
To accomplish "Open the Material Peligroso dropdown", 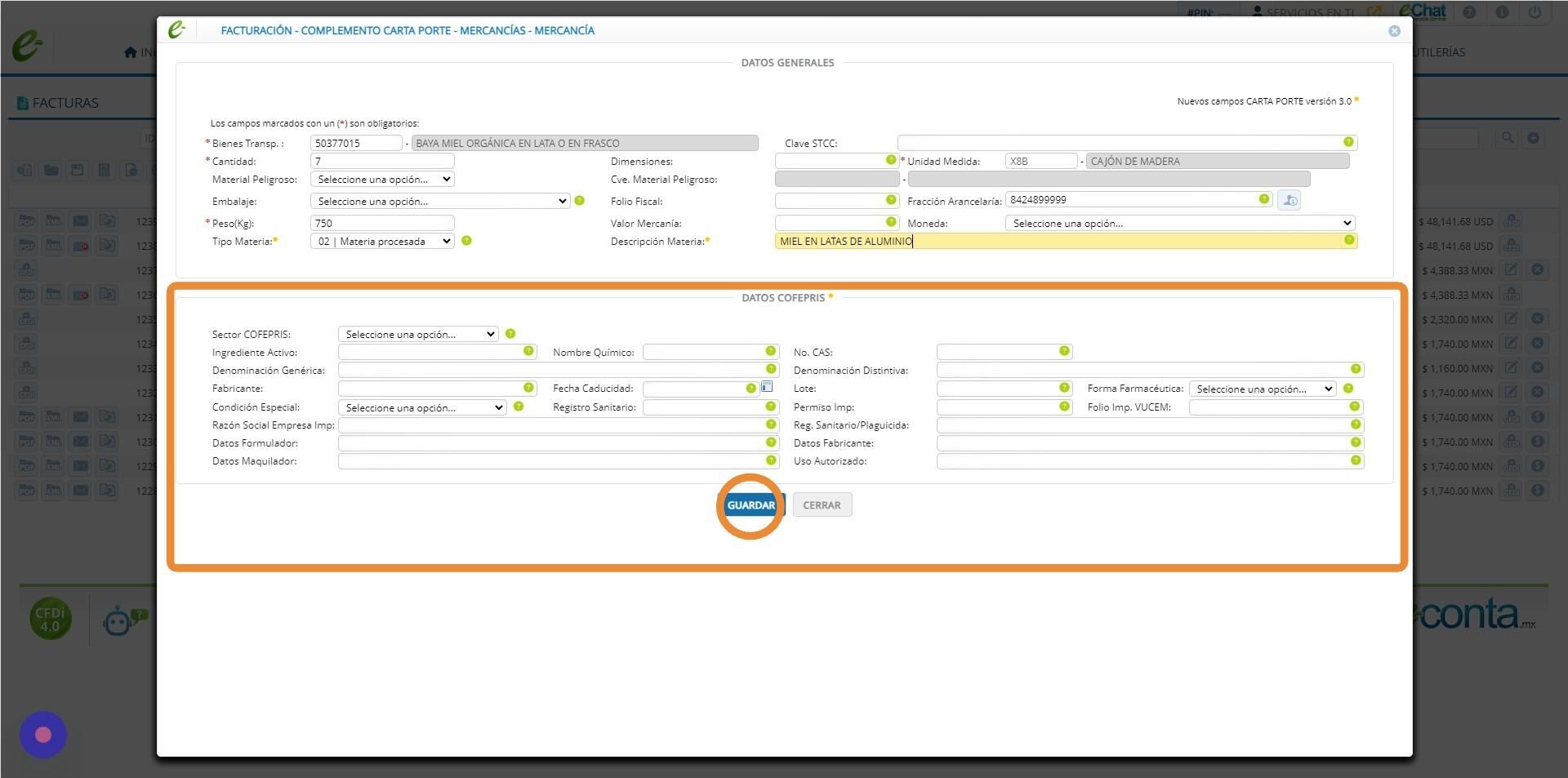I will click(x=382, y=180).
